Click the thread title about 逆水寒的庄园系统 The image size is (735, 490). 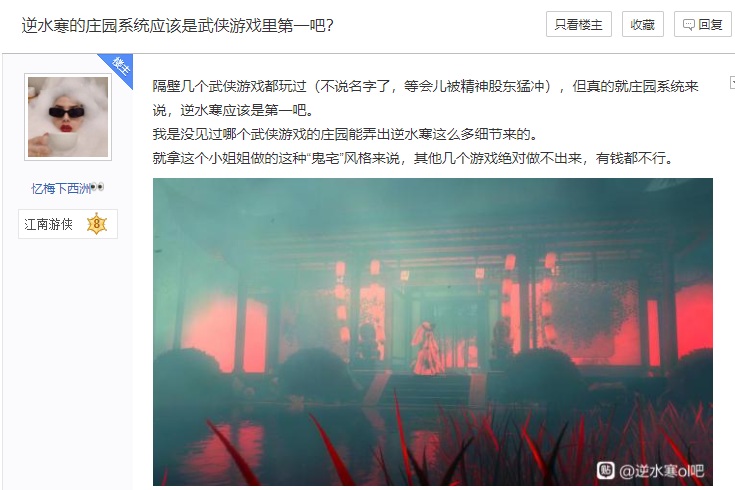tap(177, 25)
